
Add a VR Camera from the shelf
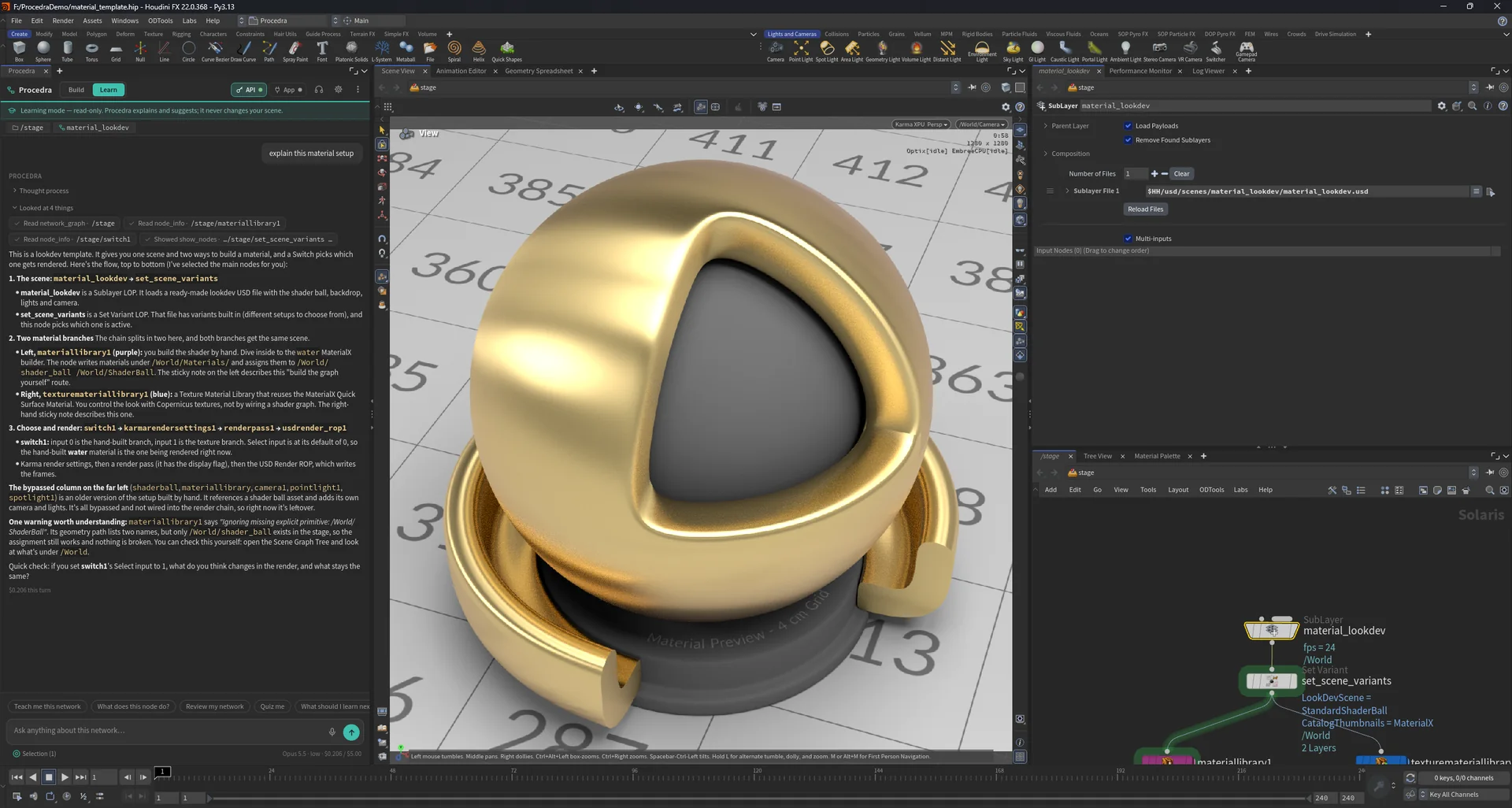coord(1190,51)
